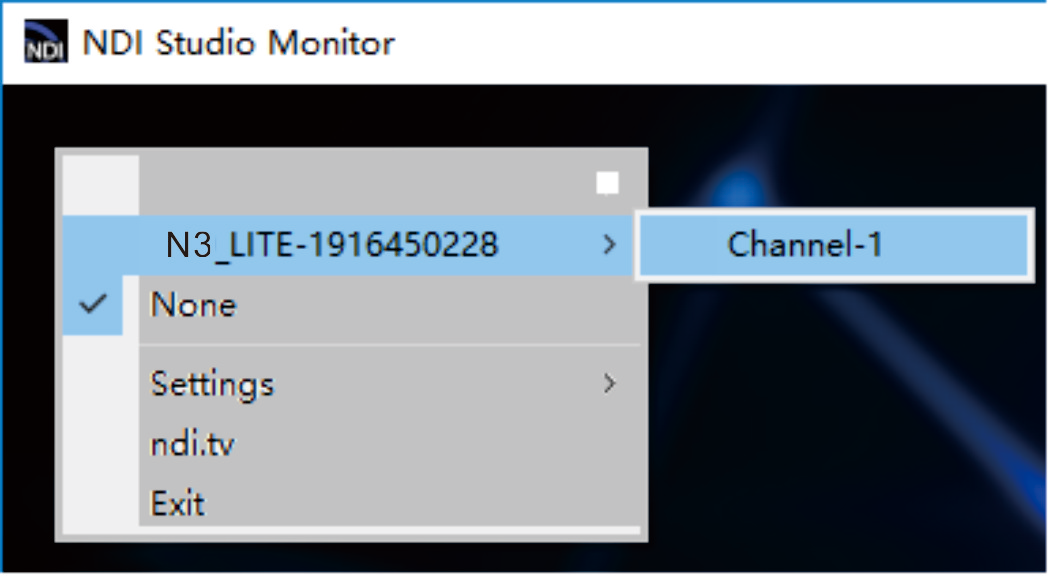Click the small white square icon in menu
1049x578 pixels.
tap(607, 183)
